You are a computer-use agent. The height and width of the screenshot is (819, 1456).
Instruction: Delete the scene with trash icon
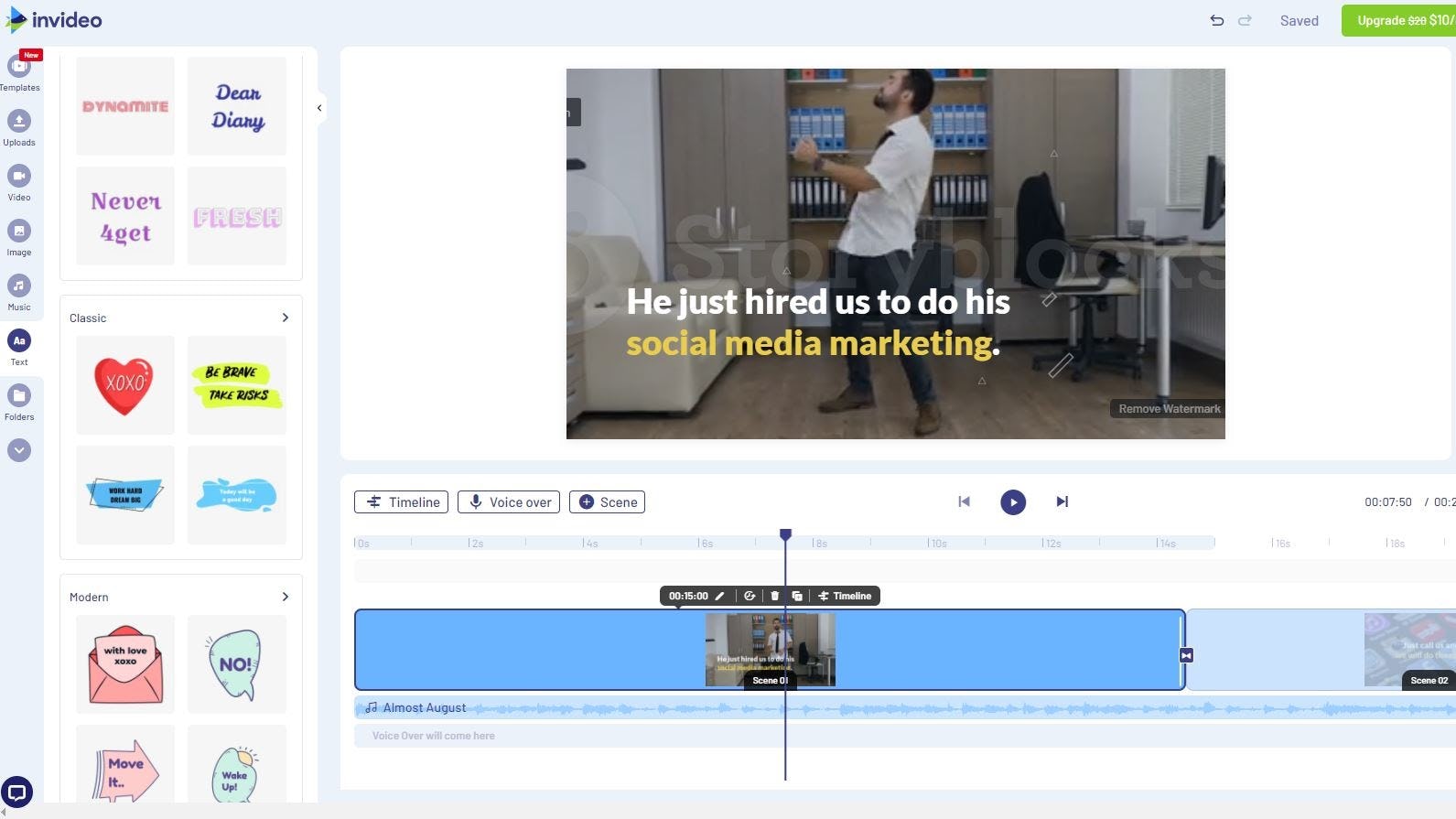[x=775, y=596]
